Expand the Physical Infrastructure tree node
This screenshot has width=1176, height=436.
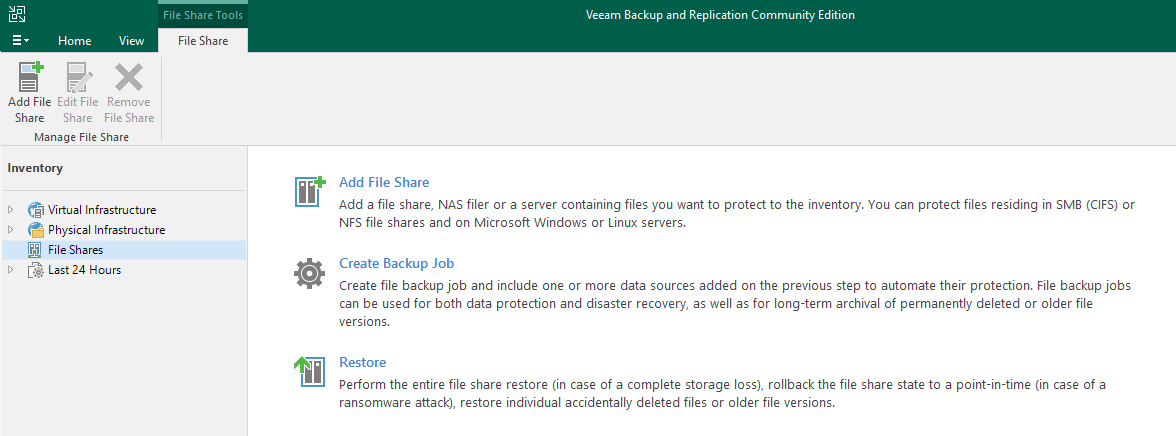[10, 230]
